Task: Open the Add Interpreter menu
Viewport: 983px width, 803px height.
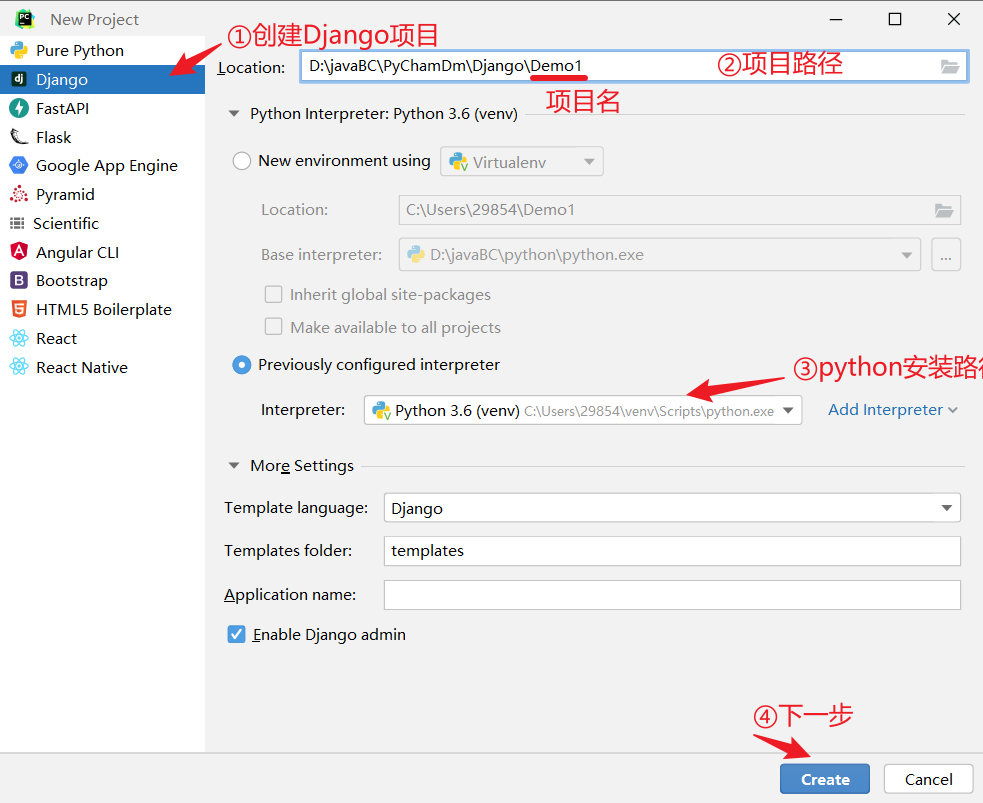Action: coord(885,410)
